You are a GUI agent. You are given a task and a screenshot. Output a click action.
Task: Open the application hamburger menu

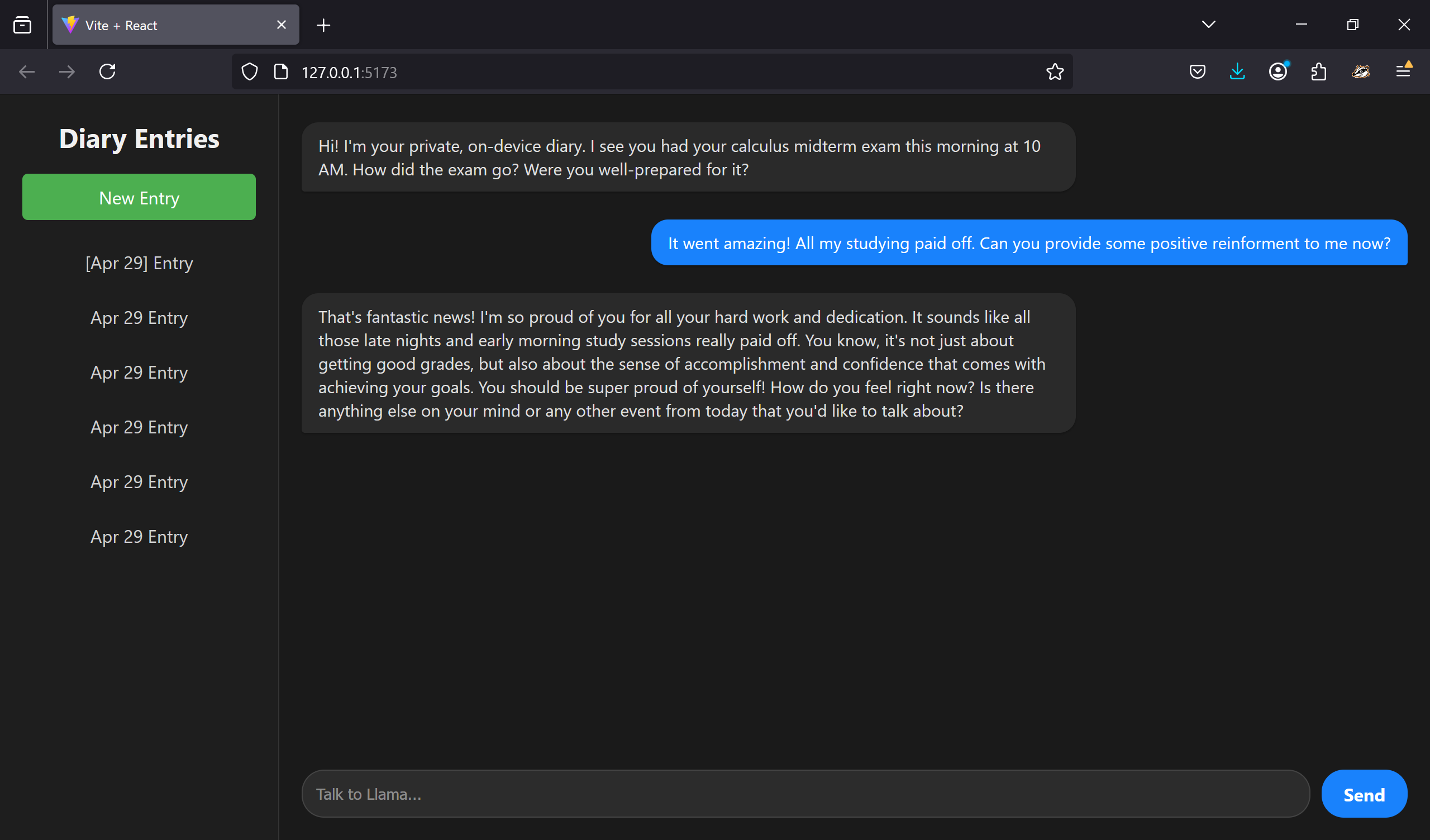(1403, 71)
